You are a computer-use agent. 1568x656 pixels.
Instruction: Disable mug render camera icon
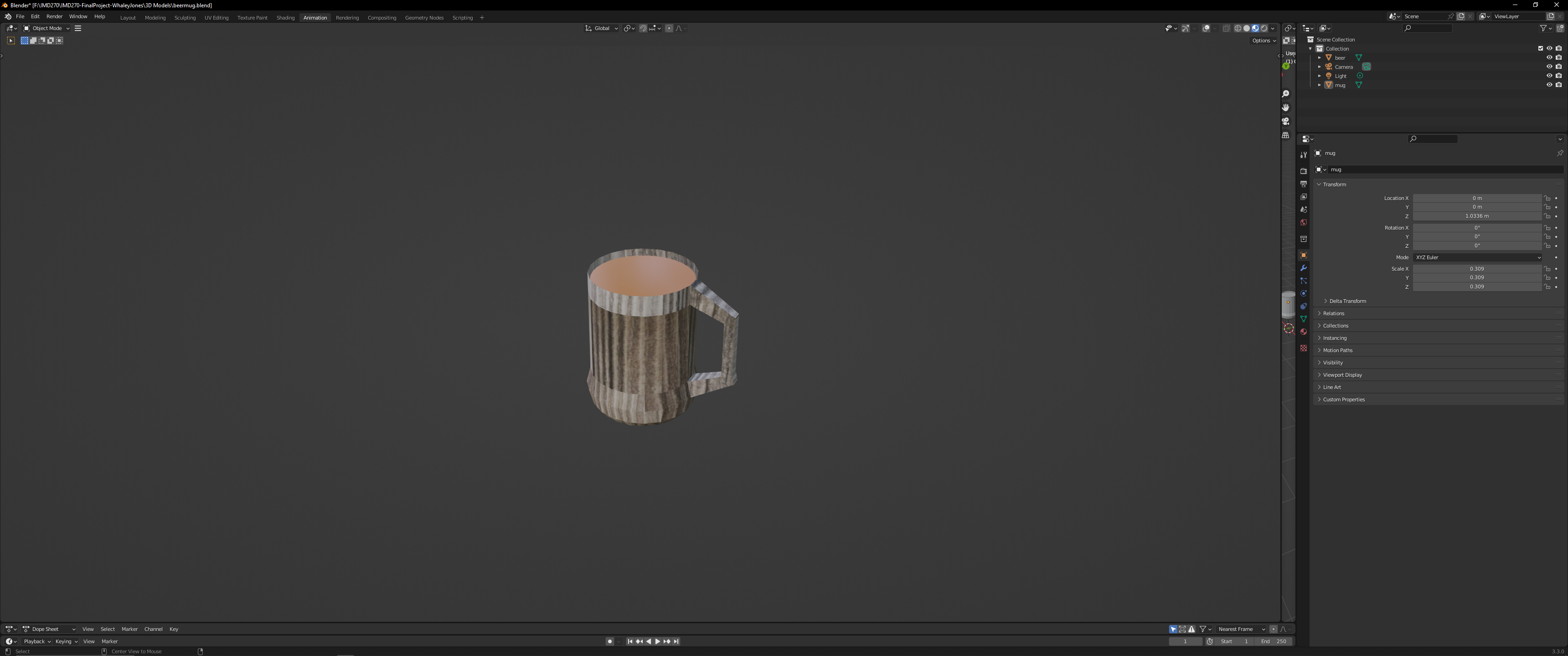(x=1558, y=85)
